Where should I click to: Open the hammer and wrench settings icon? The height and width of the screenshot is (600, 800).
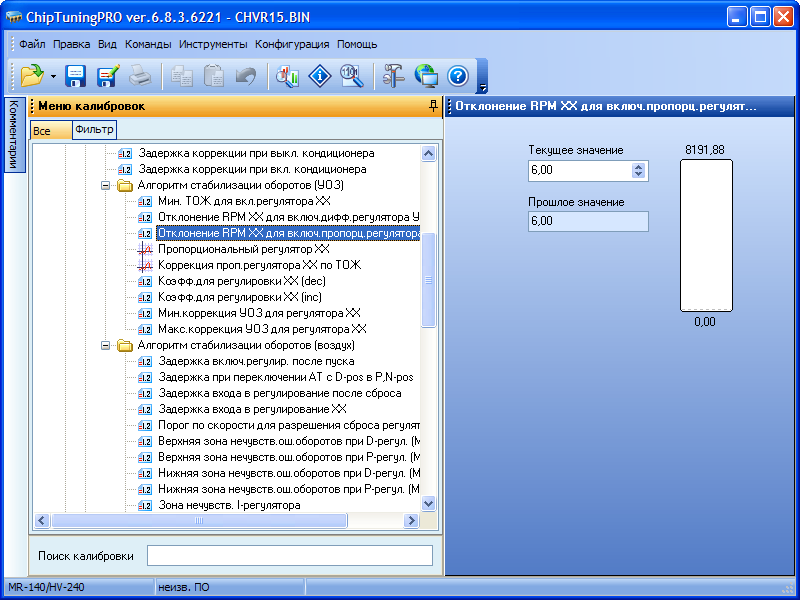tap(394, 76)
